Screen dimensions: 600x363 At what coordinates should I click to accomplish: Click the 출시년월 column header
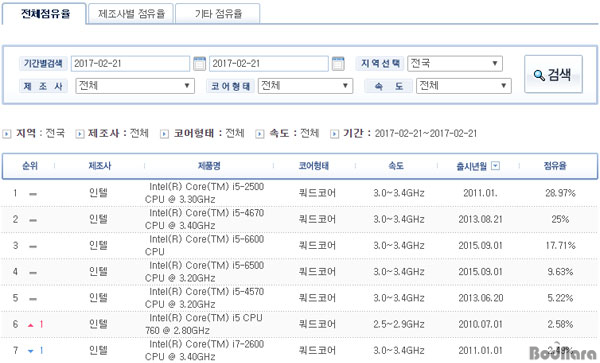(x=471, y=166)
